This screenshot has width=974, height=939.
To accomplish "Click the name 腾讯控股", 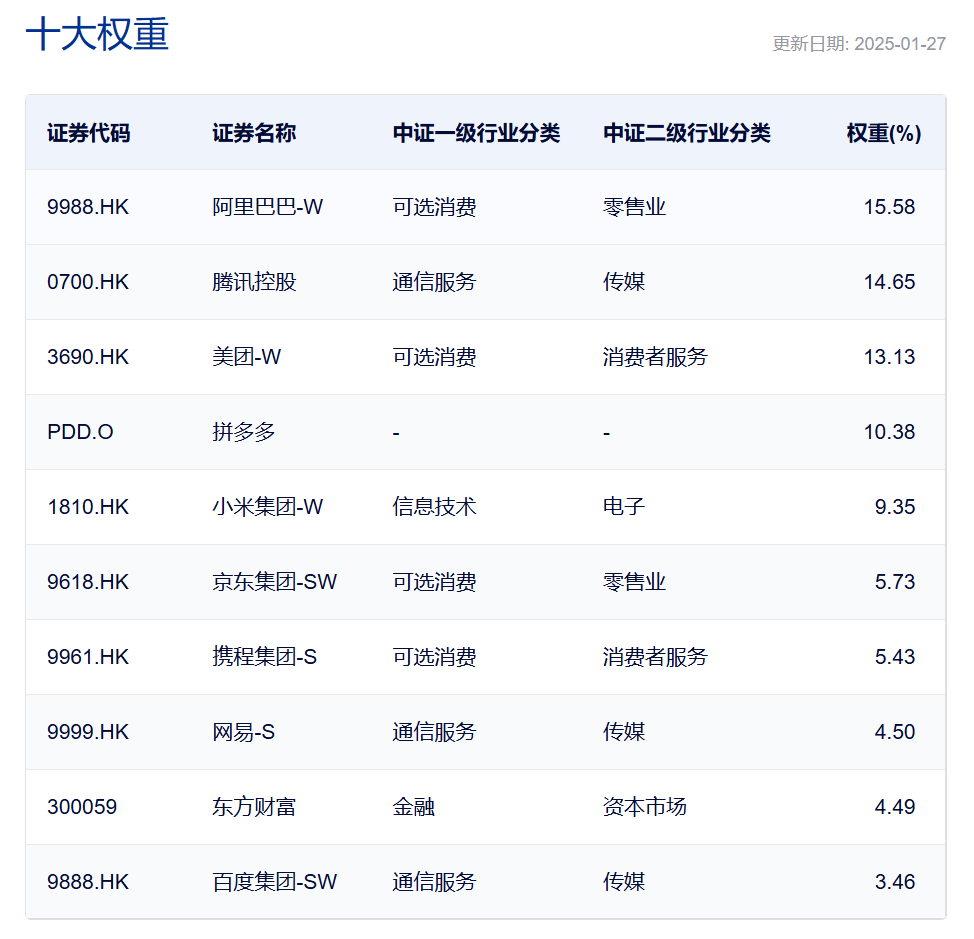I will 254,282.
